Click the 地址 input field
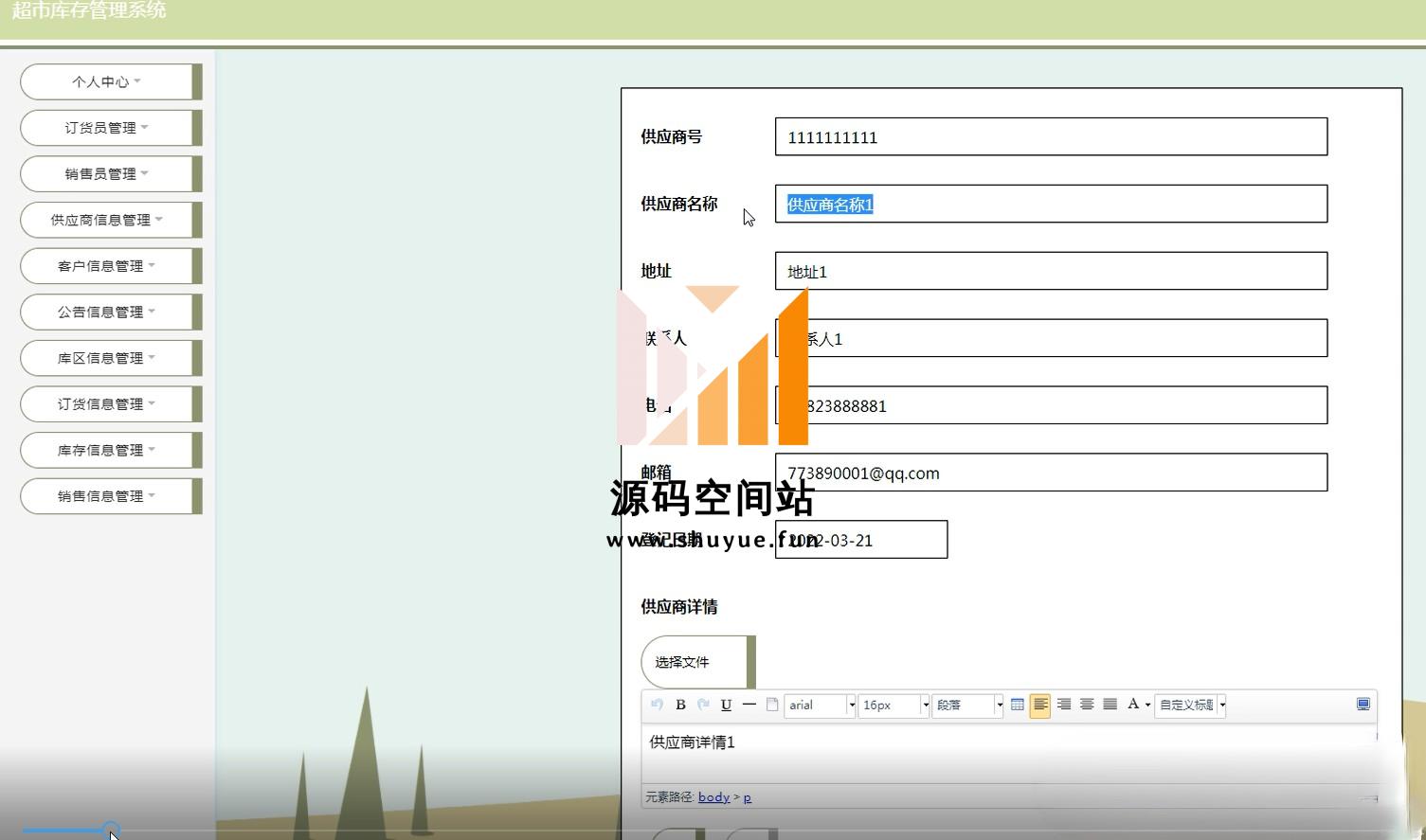The width and height of the screenshot is (1426, 840). [1051, 271]
